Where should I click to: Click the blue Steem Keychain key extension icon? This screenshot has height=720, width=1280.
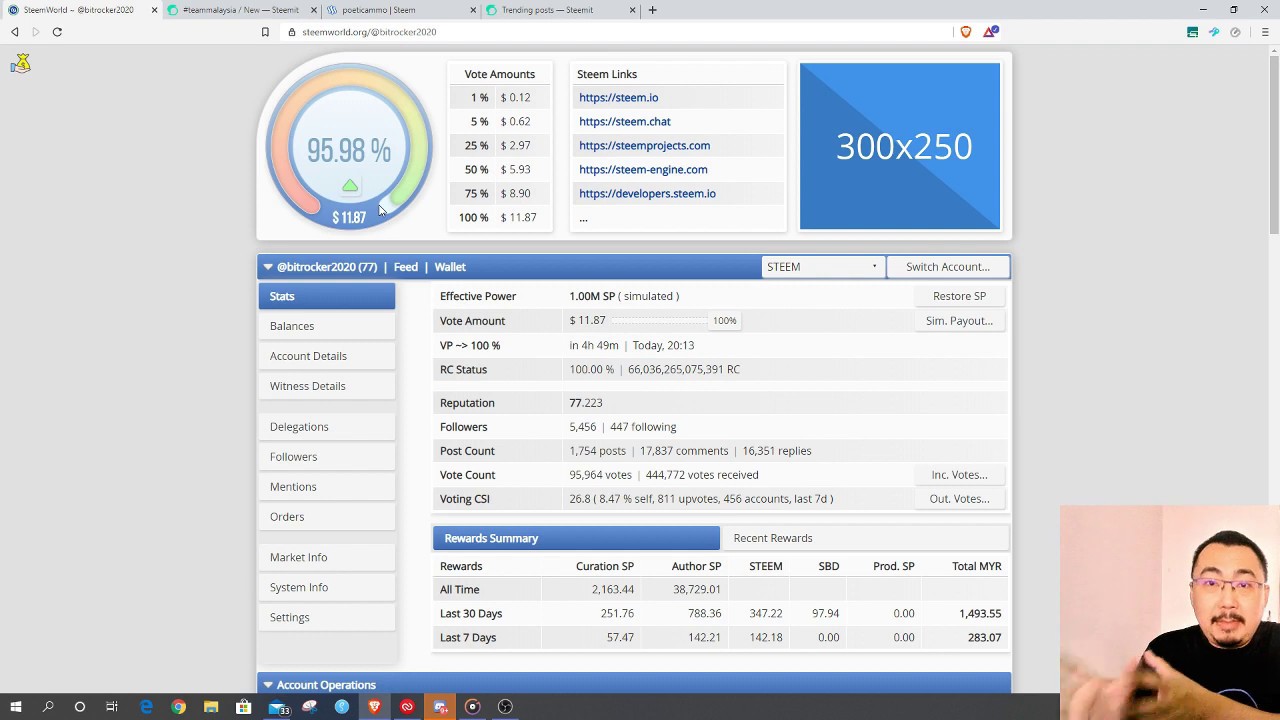[1214, 32]
